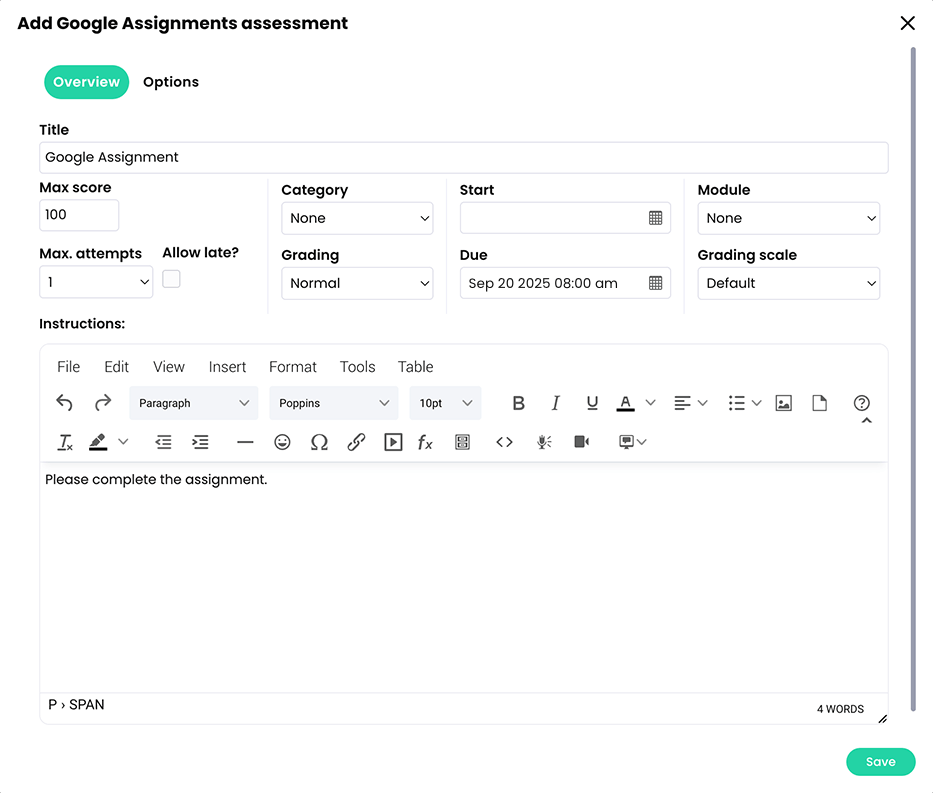Insert a horizontal line

point(245,442)
